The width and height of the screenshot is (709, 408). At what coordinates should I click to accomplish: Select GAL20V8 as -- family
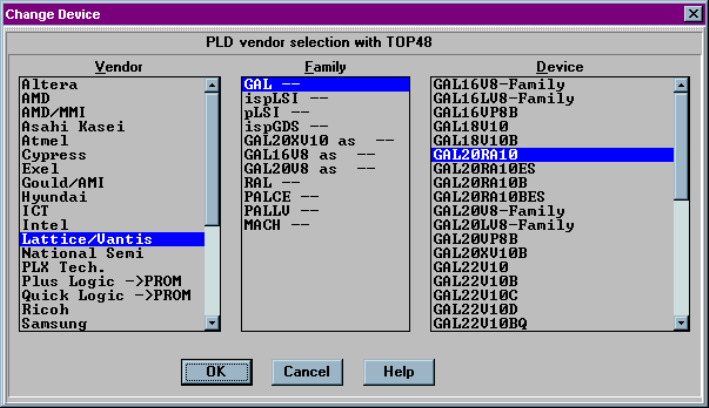(x=326, y=169)
